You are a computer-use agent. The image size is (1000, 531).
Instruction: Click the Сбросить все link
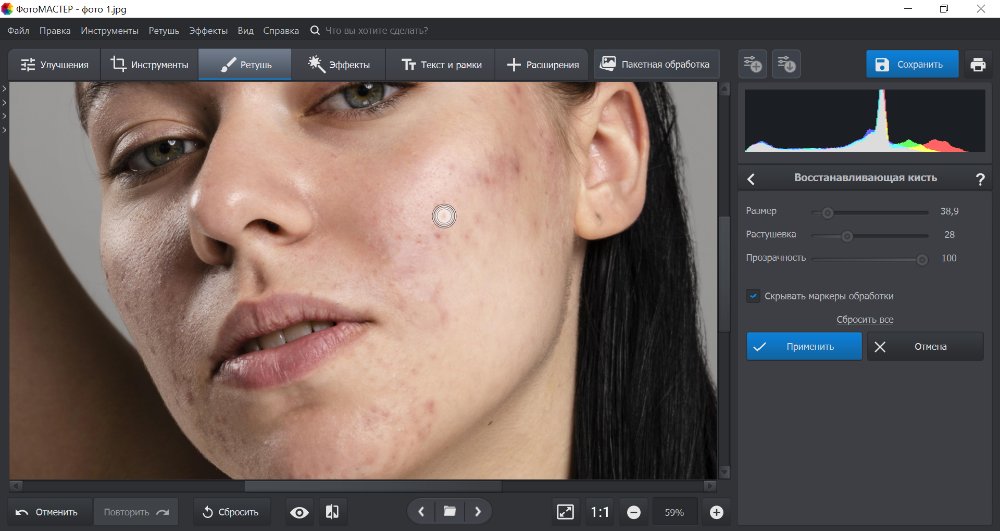(865, 320)
